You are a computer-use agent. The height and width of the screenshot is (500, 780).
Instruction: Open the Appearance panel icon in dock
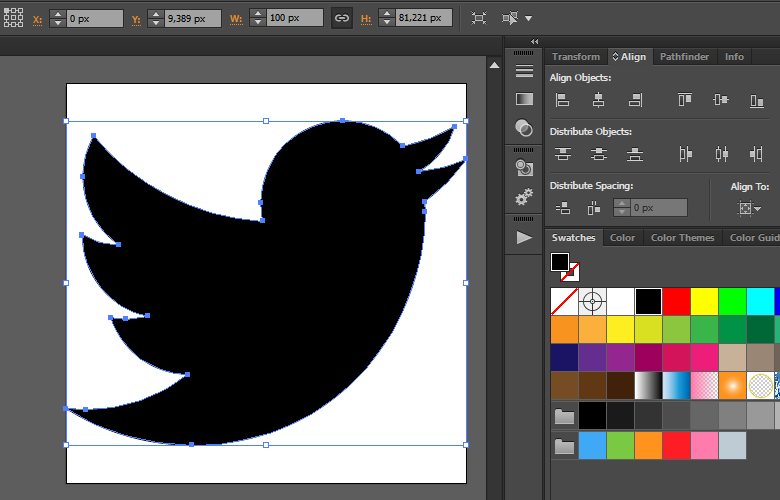click(x=524, y=168)
